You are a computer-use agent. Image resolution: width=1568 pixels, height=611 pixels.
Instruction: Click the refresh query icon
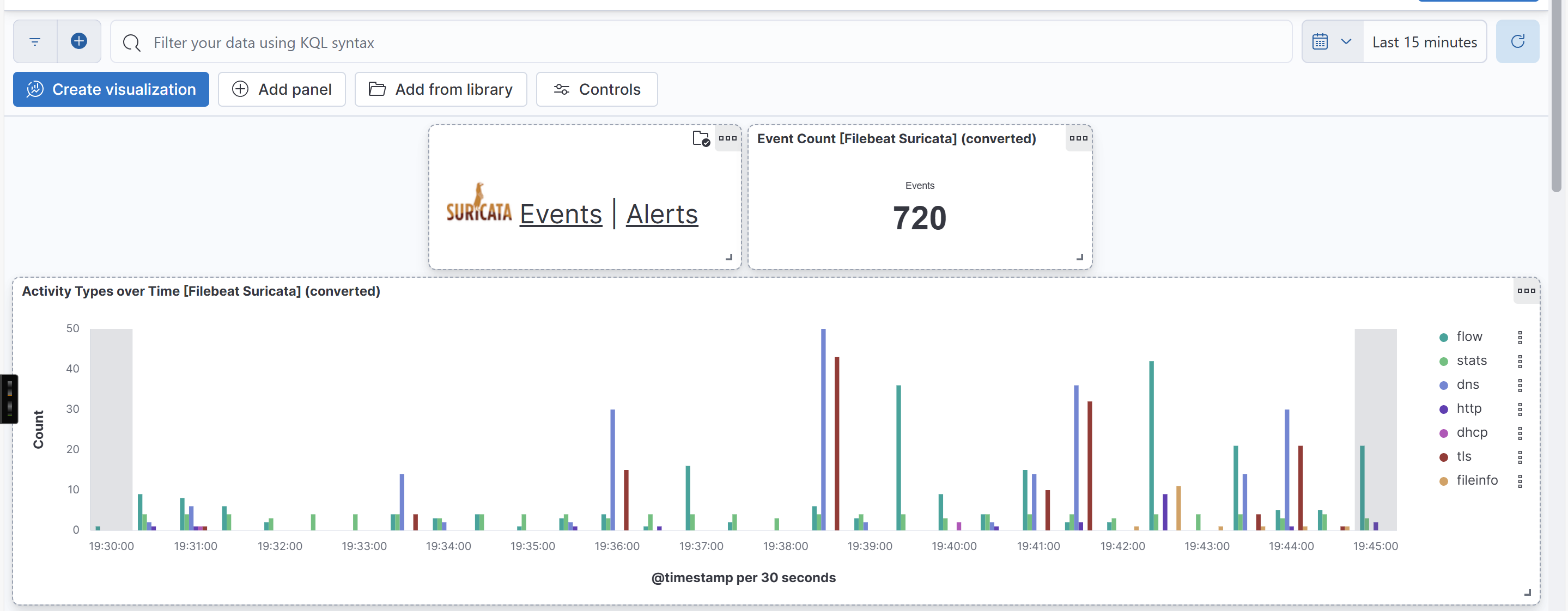pyautogui.click(x=1517, y=41)
